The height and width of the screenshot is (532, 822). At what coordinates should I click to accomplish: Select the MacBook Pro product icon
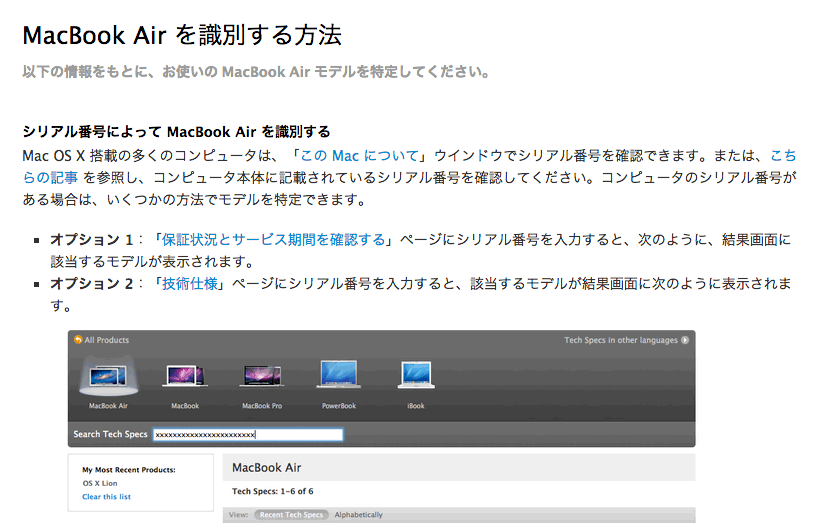pos(262,376)
